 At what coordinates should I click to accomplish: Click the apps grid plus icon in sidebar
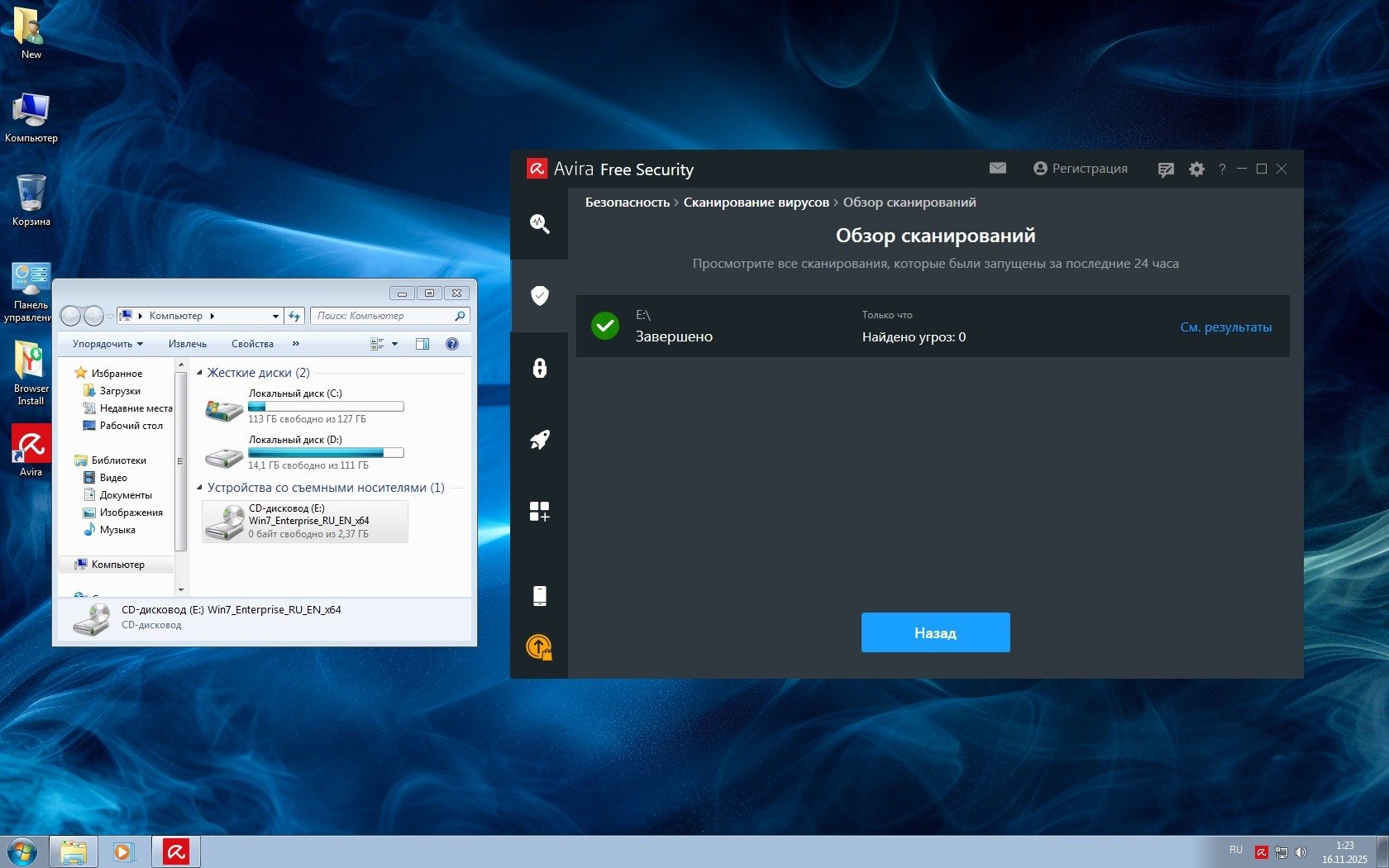click(x=539, y=512)
